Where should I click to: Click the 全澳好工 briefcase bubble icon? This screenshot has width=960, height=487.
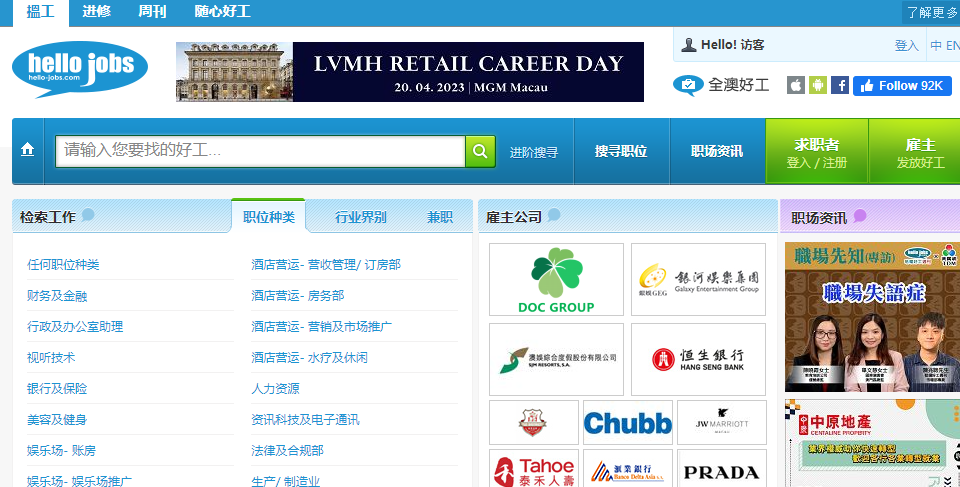[x=688, y=85]
